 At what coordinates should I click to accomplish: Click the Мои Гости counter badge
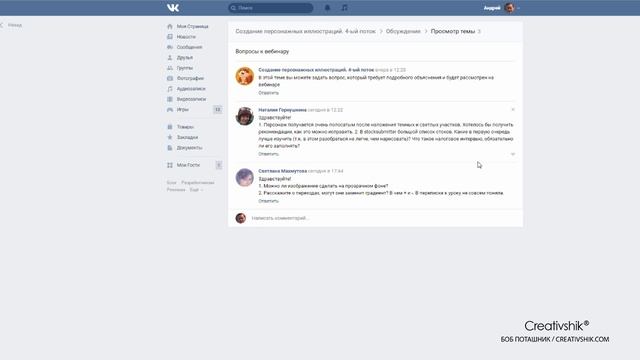tap(219, 165)
